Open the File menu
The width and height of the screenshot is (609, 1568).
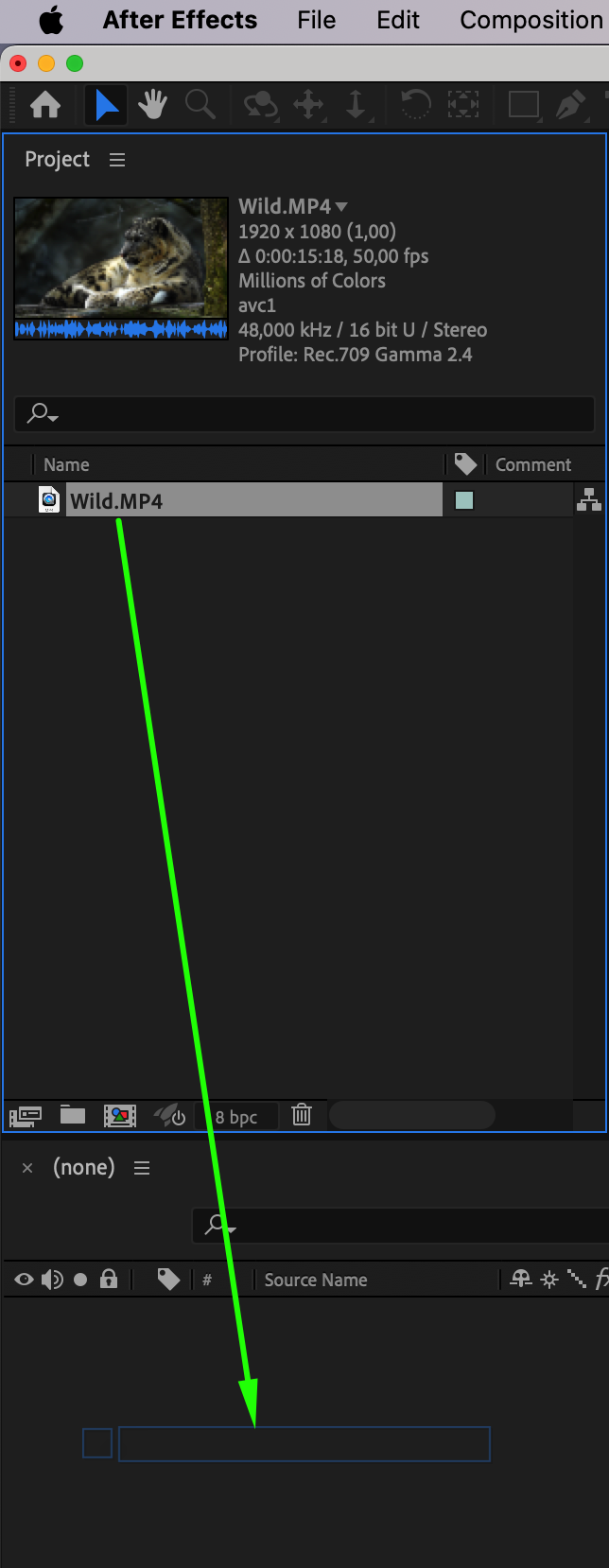click(x=316, y=20)
